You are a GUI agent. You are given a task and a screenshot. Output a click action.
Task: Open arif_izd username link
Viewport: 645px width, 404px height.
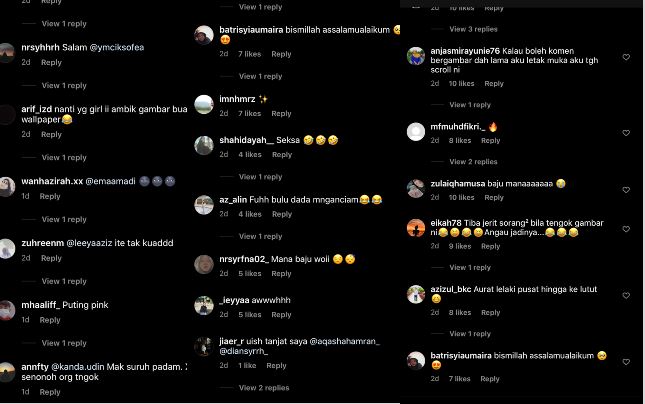point(37,109)
